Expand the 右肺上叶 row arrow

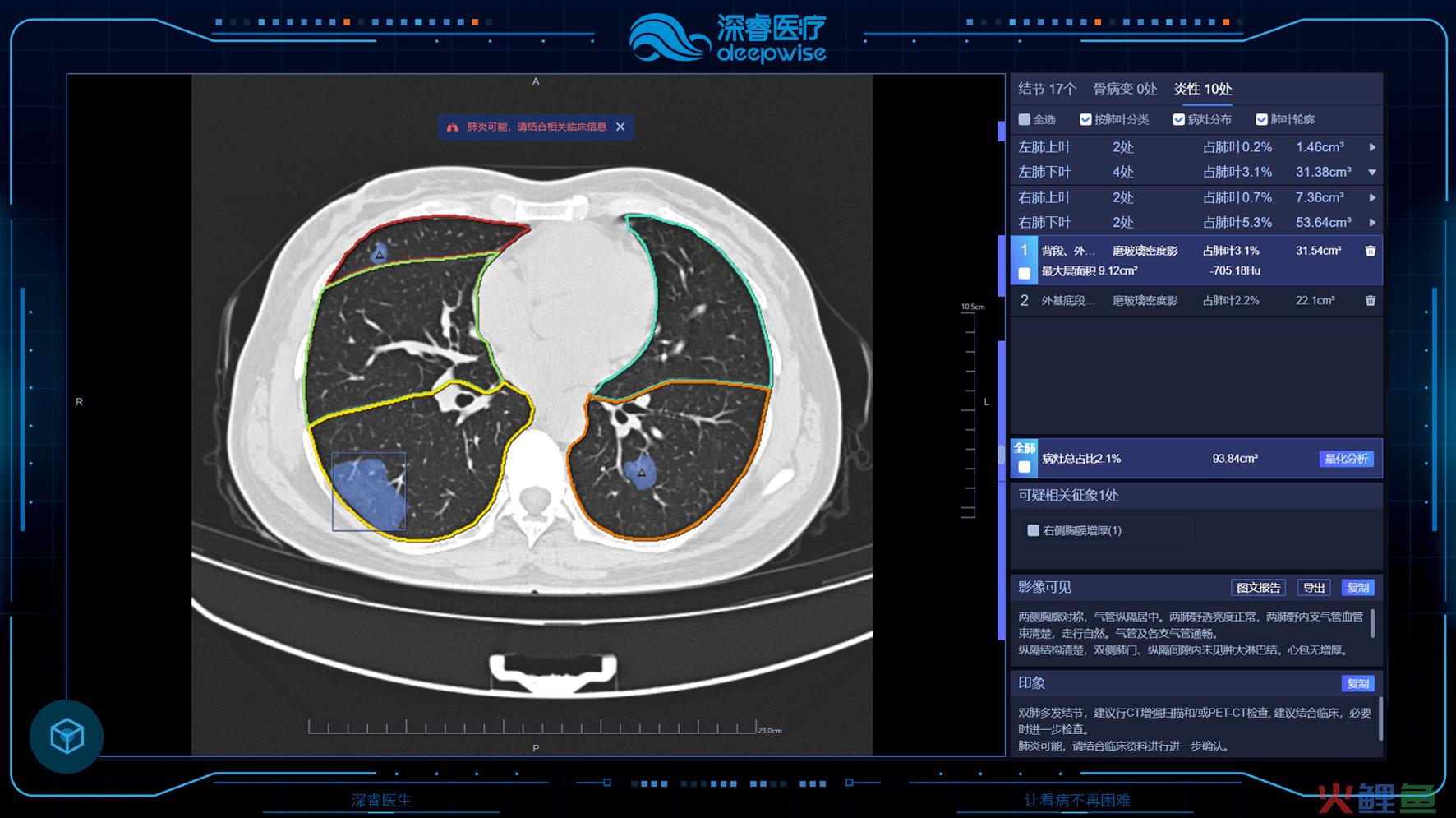click(x=1371, y=197)
